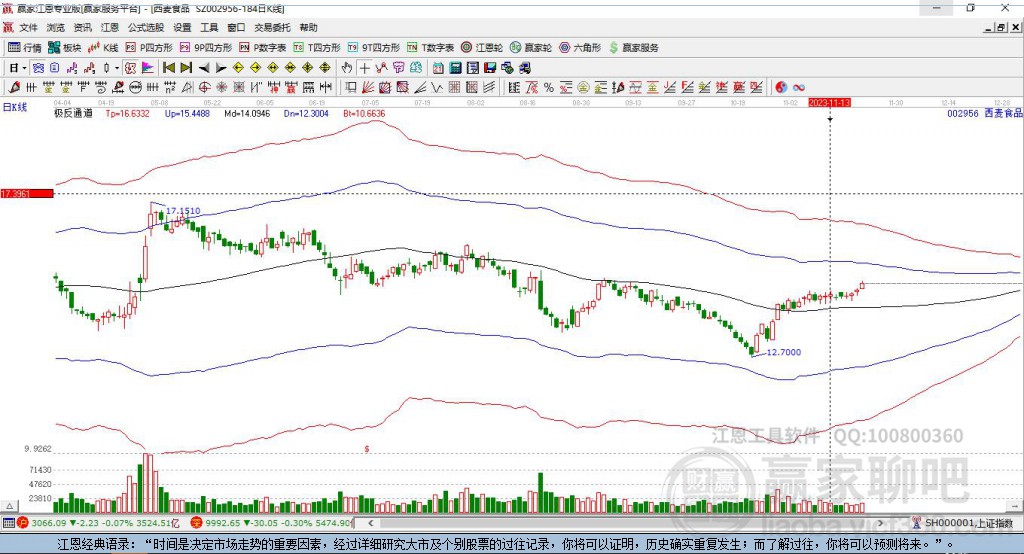The image size is (1024, 554).
Task: Open the 工具 menu
Action: coord(209,27)
